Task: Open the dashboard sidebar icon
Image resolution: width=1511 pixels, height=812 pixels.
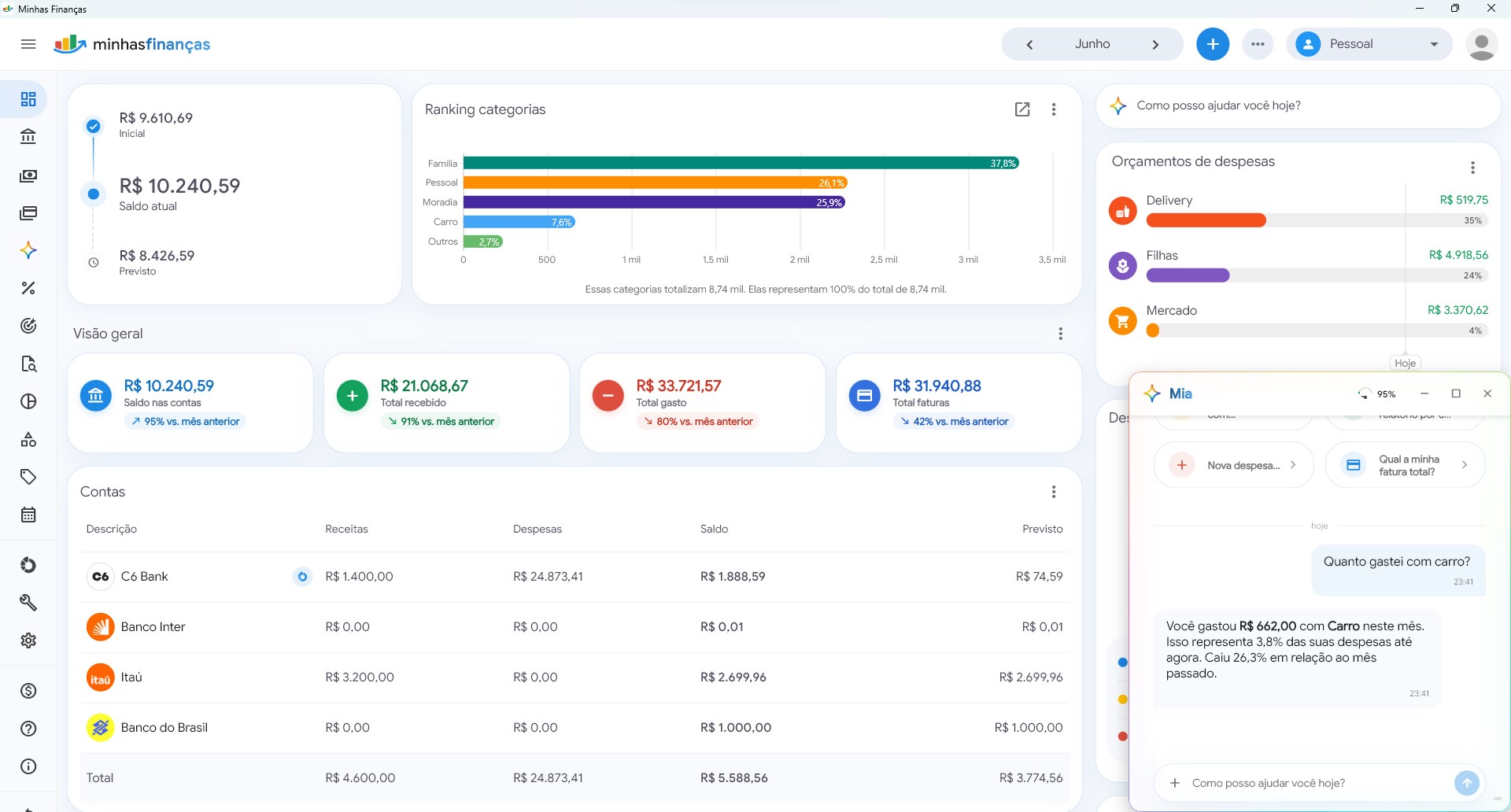Action: point(28,99)
